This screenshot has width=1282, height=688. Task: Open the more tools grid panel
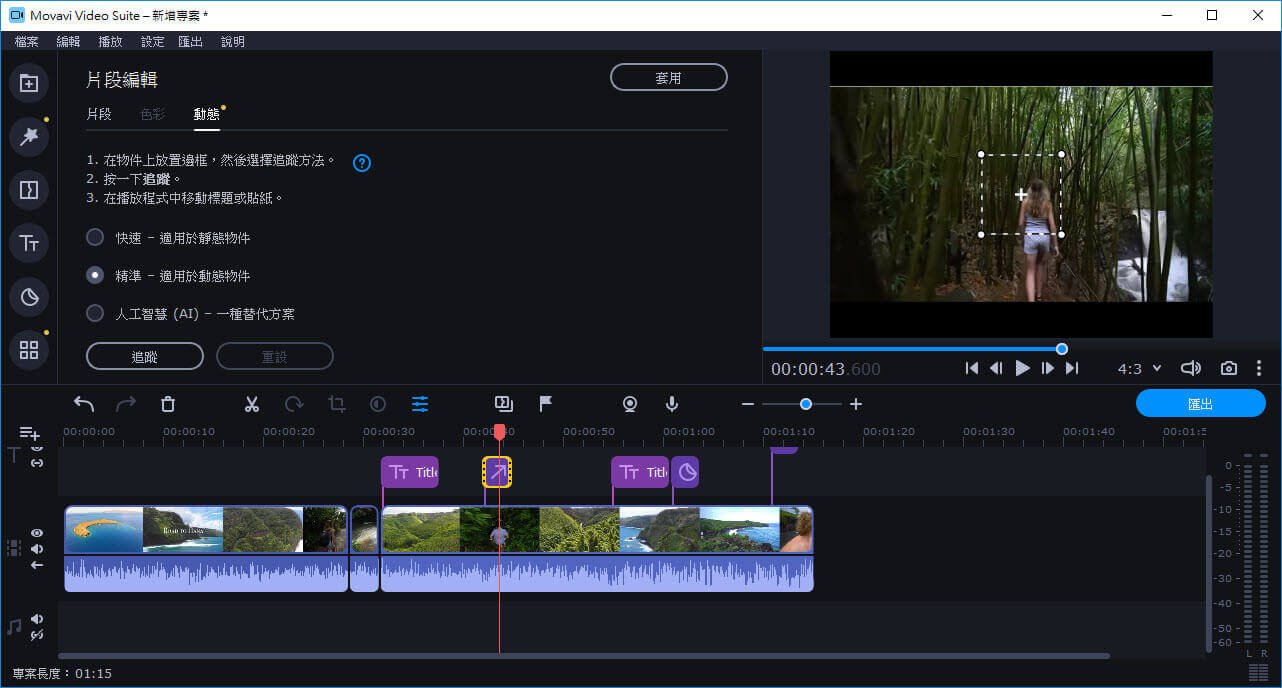(x=29, y=350)
